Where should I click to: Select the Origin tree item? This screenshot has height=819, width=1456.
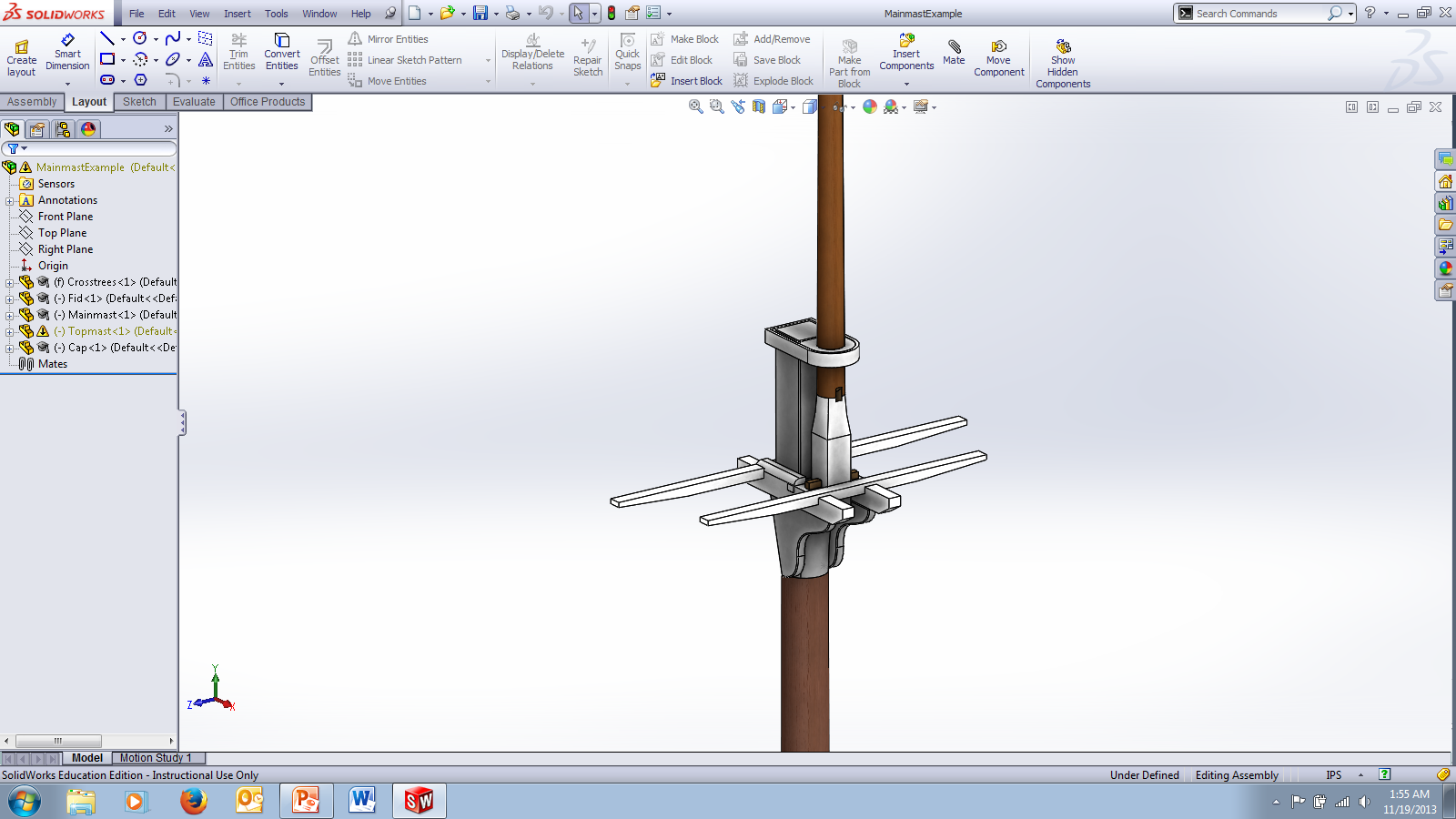coord(53,266)
